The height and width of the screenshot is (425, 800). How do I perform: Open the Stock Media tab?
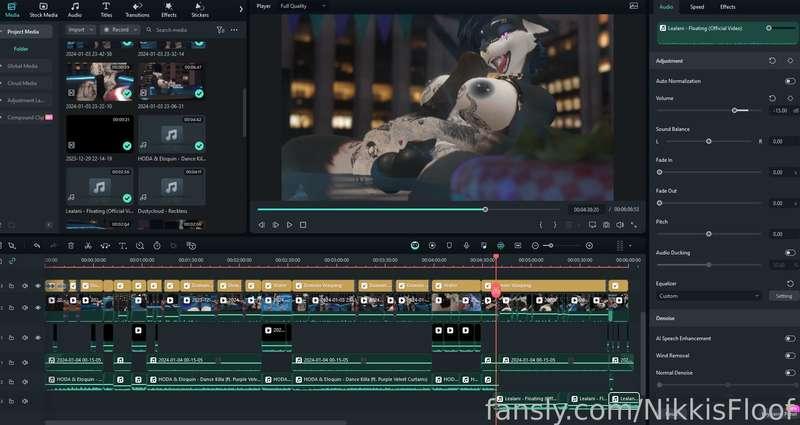click(43, 10)
